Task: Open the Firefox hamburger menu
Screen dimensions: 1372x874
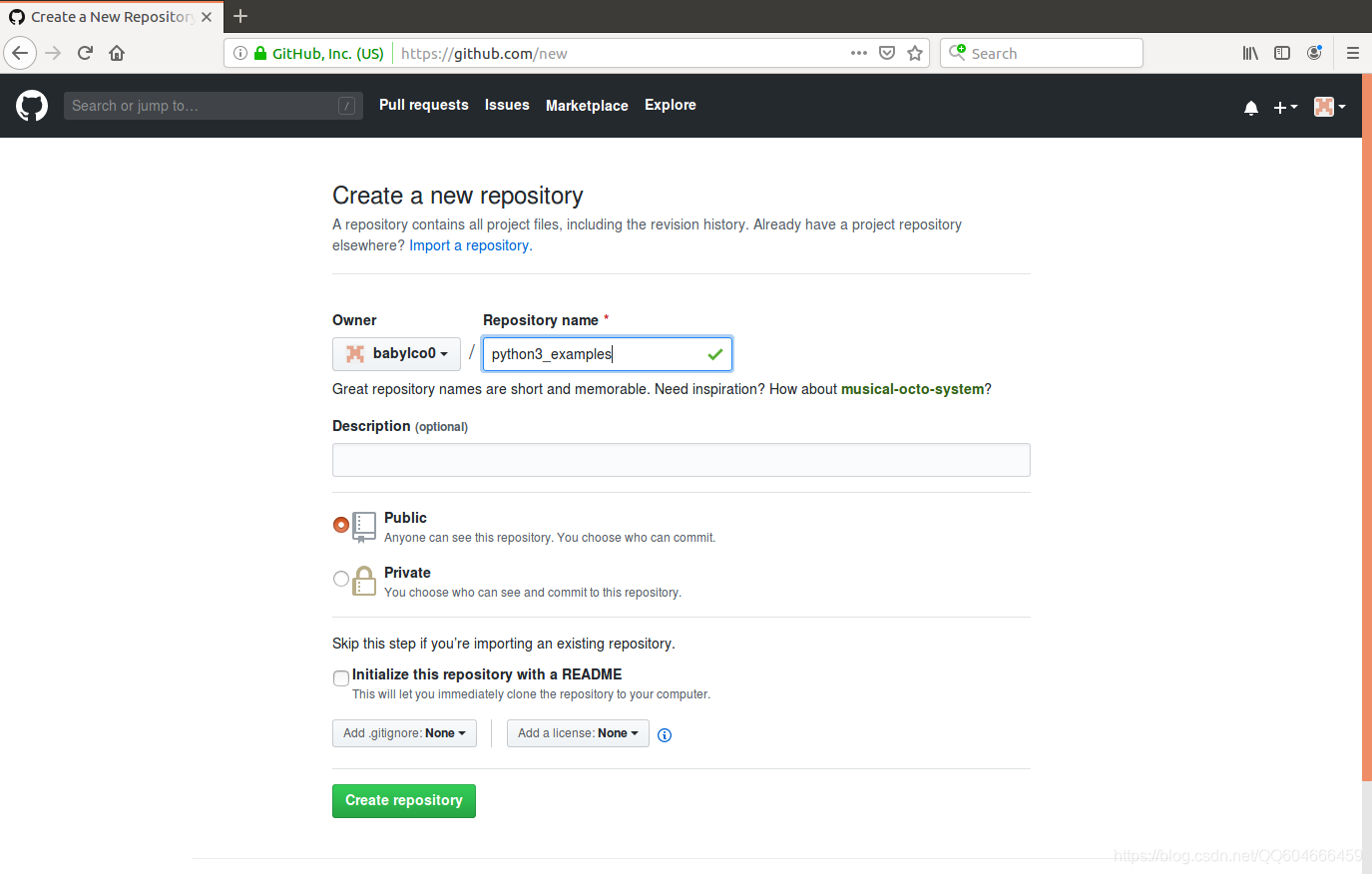Action: tap(1353, 53)
